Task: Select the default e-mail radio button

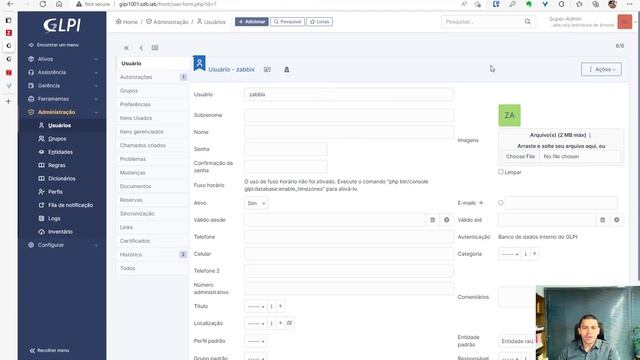Action: (501, 203)
